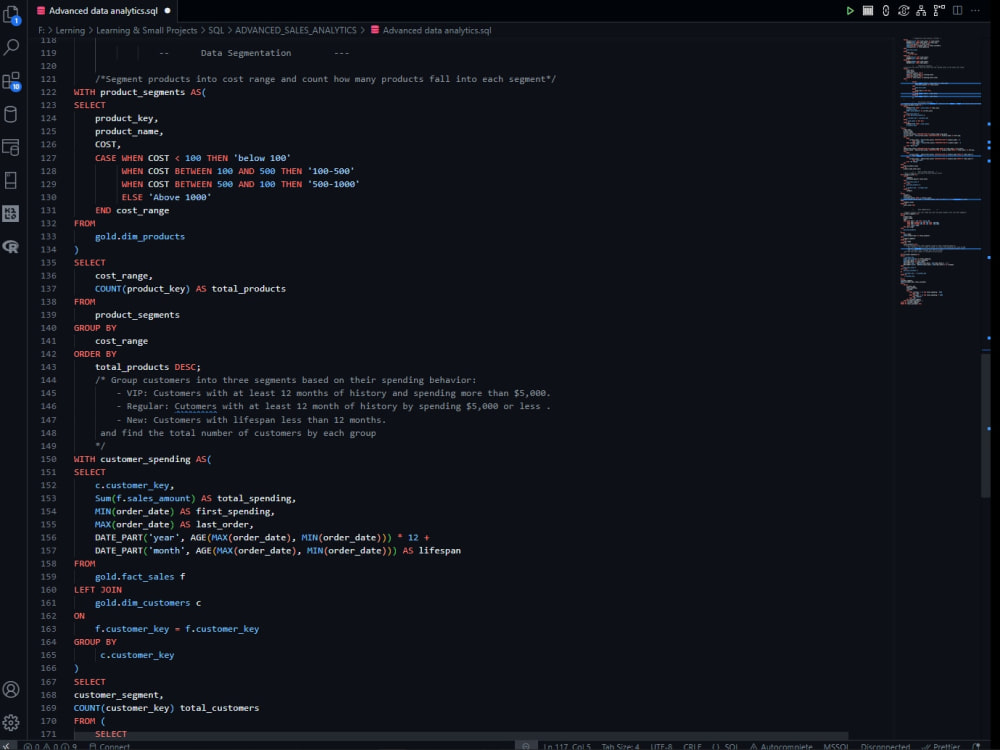Click 'ELSE 'Above 1000'' line
Image resolution: width=1000 pixels, height=750 pixels.
(x=166, y=197)
